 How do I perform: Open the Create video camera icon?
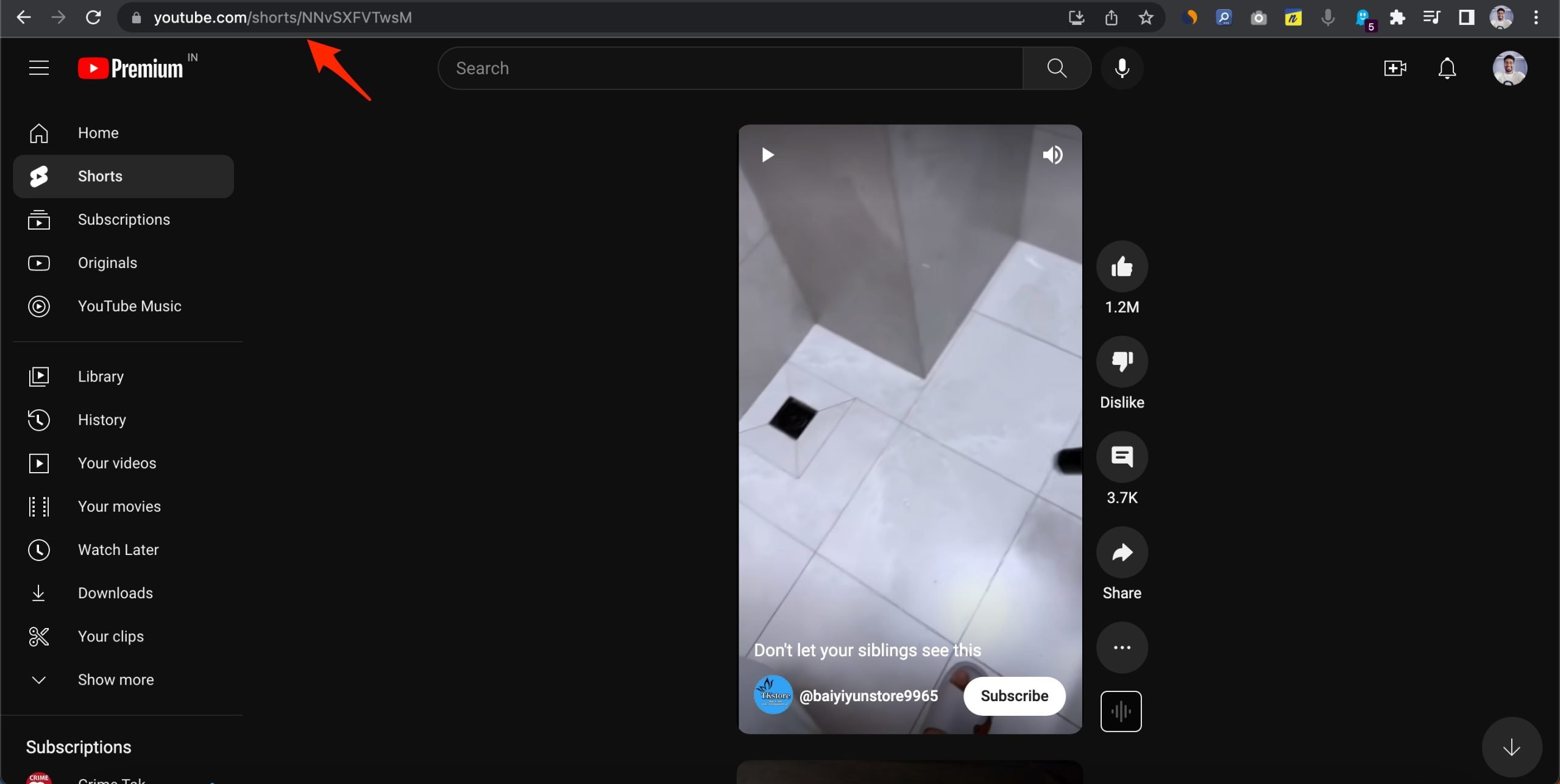point(1395,68)
